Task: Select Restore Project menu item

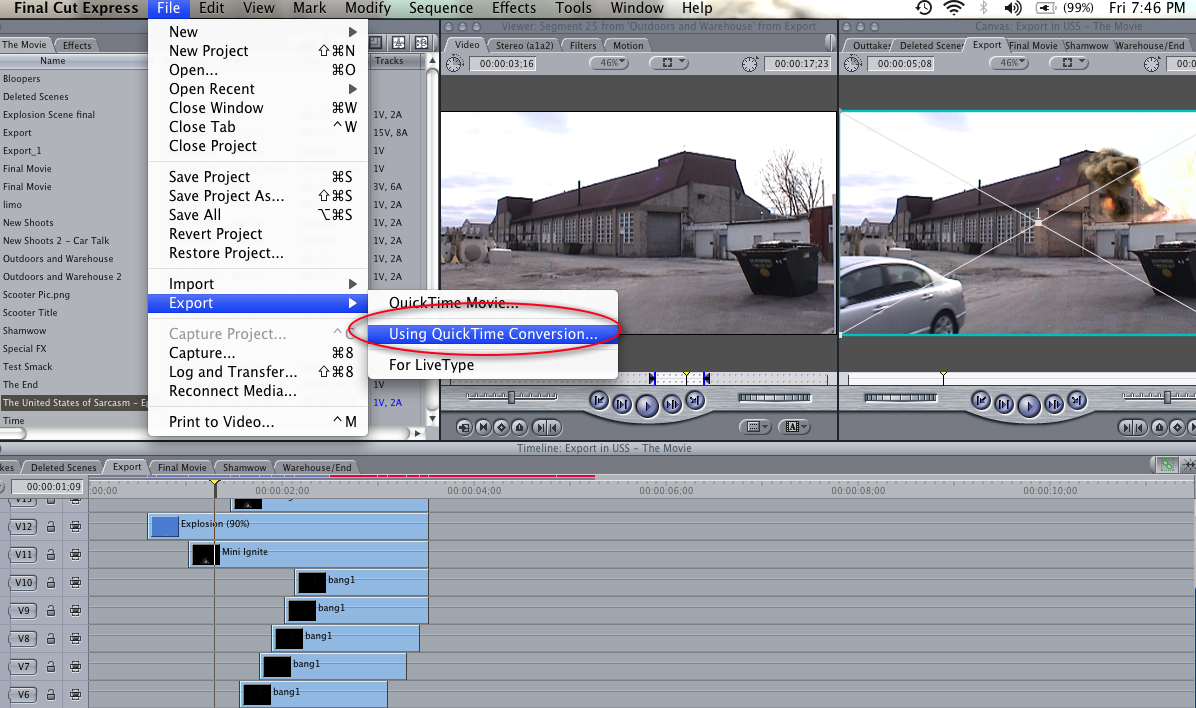Action: [258, 253]
